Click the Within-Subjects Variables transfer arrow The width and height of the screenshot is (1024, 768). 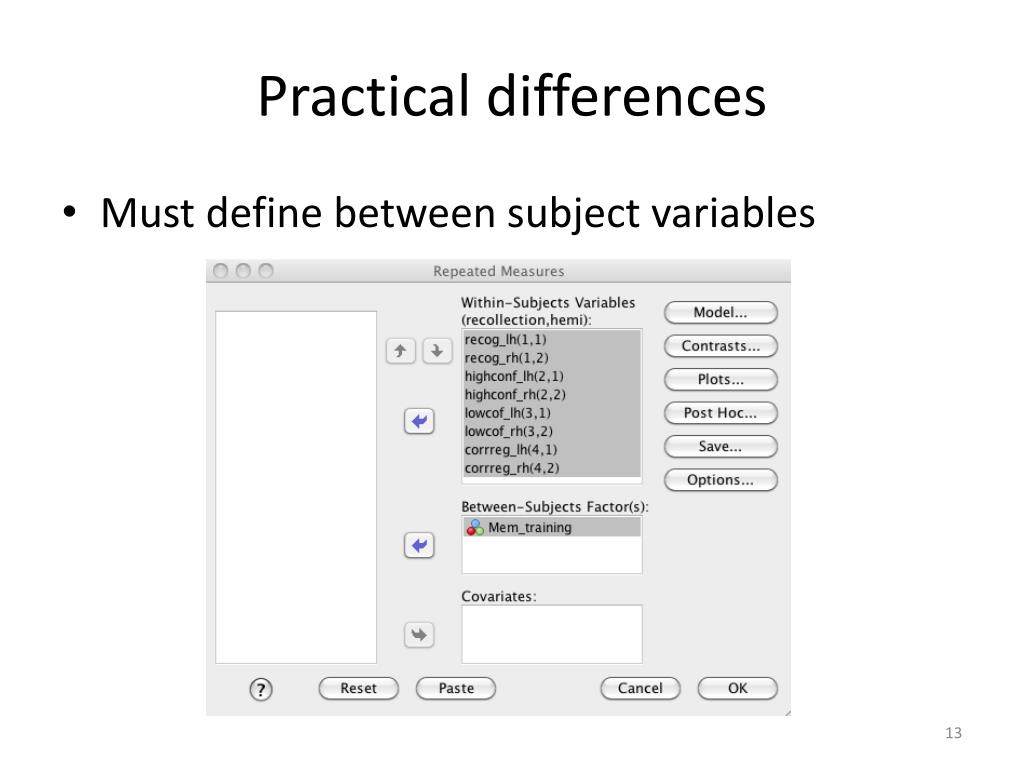419,421
